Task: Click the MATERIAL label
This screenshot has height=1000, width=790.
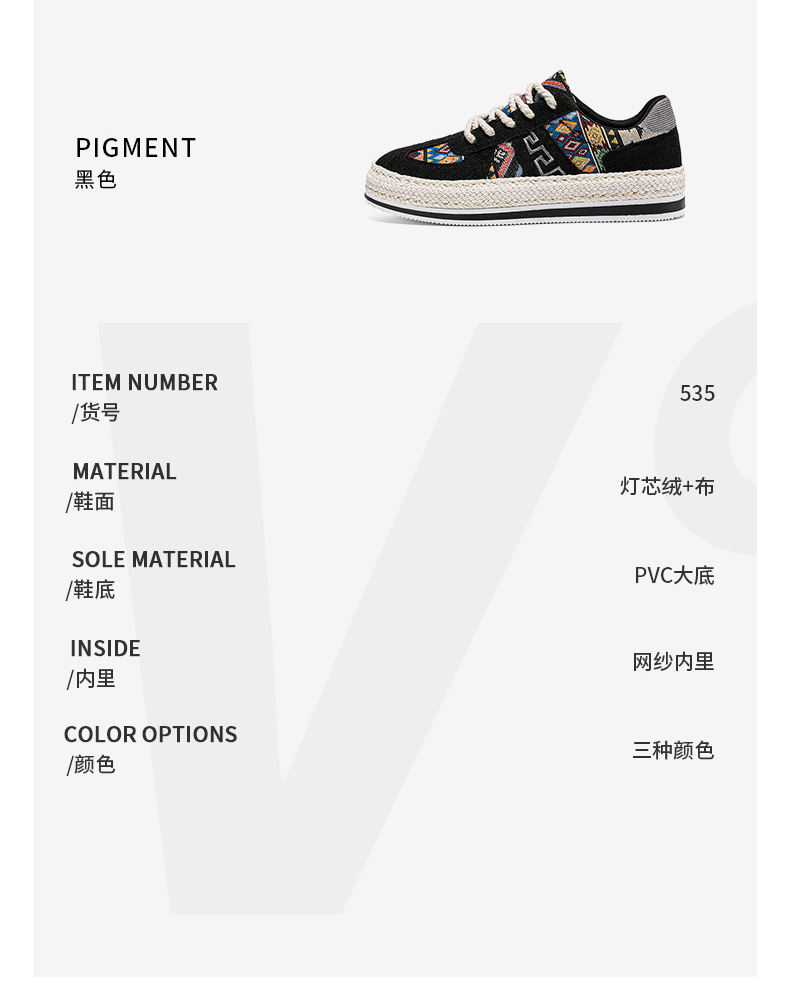Action: click(x=124, y=471)
